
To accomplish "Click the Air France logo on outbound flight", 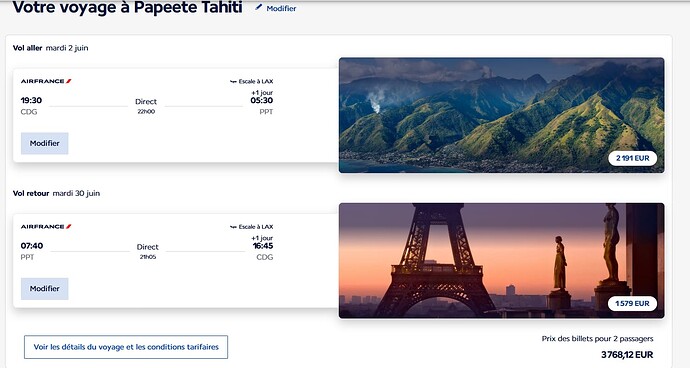I will click(x=46, y=81).
